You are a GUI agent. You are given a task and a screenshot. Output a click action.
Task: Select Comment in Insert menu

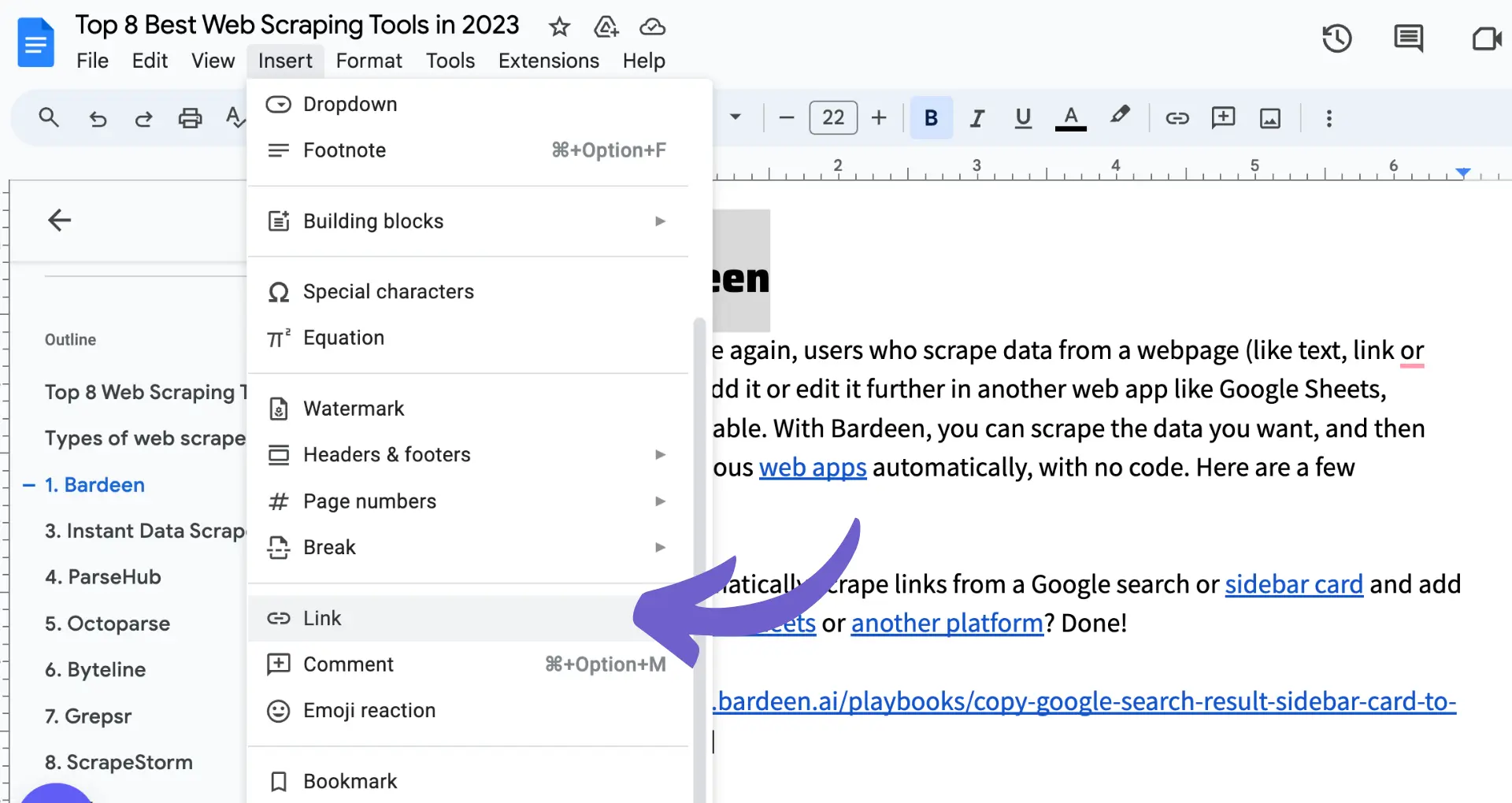[468, 664]
